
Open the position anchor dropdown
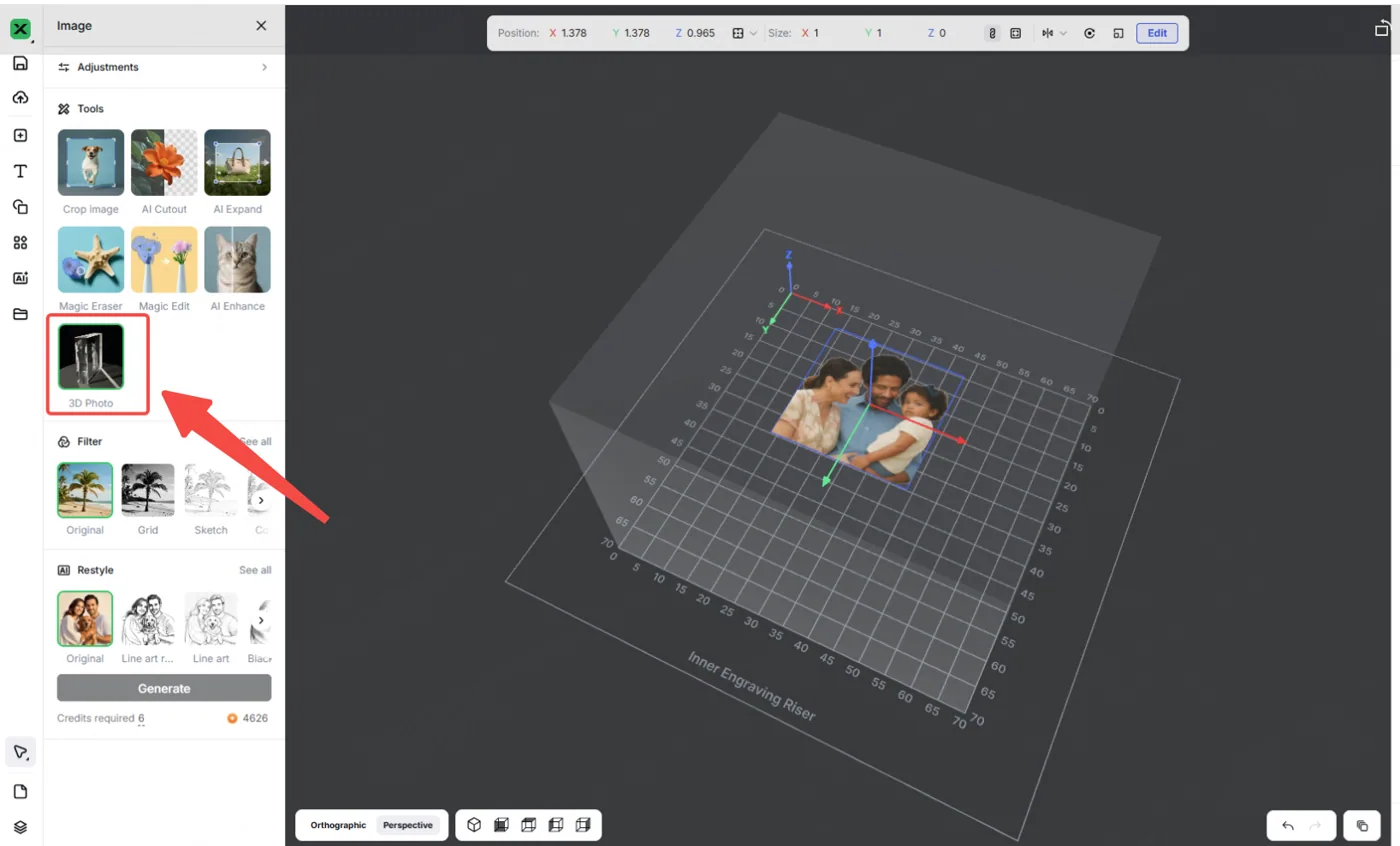click(x=744, y=33)
